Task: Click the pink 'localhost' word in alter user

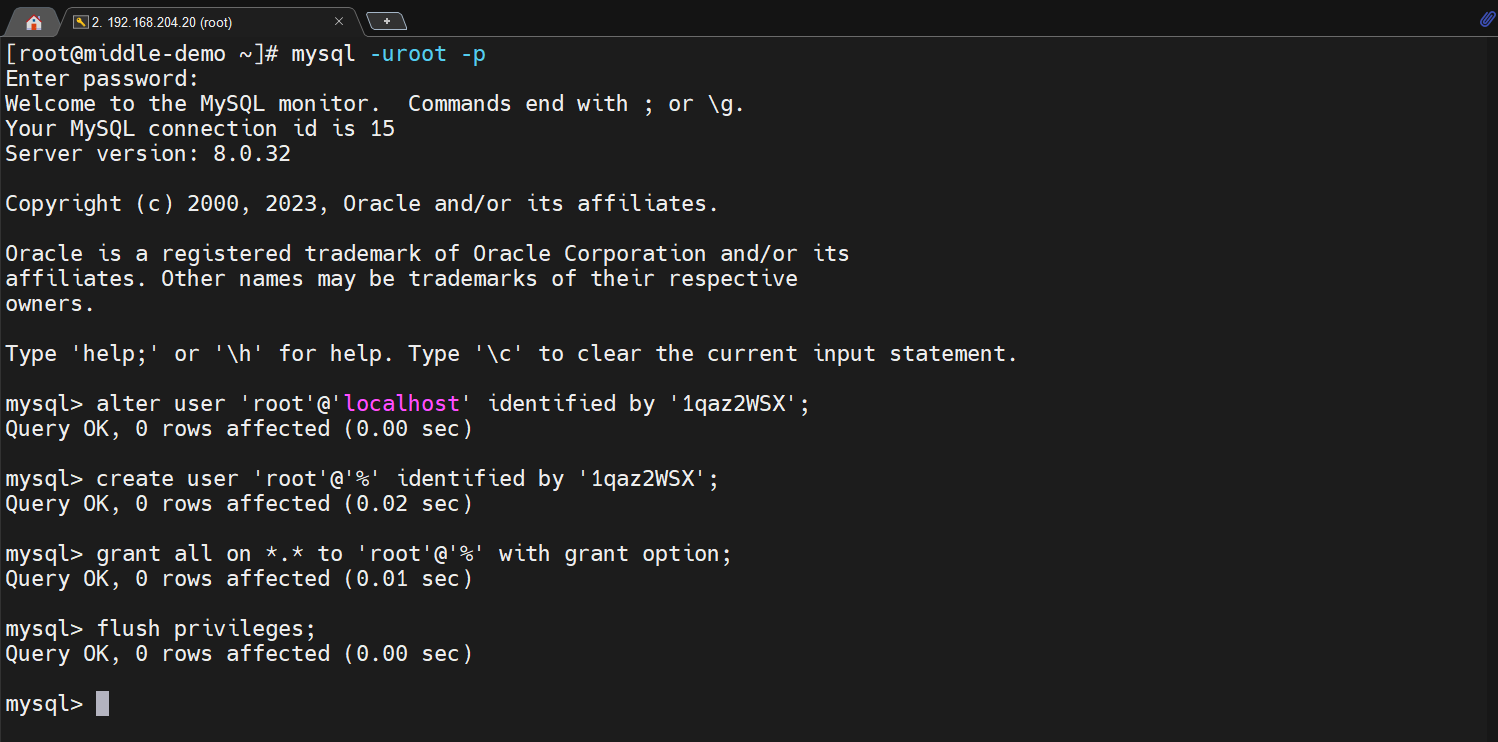Action: (x=402, y=404)
